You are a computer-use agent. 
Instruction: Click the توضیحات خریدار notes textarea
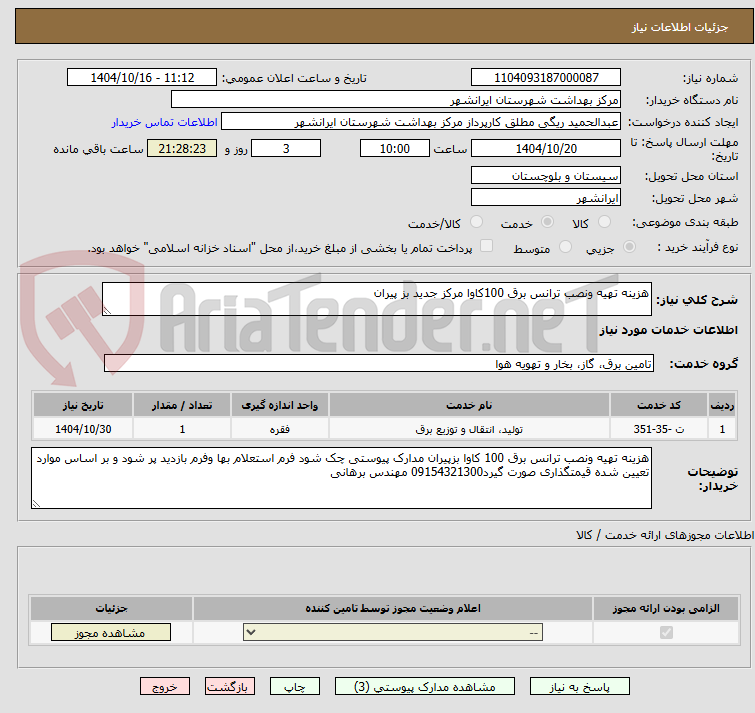point(341,478)
